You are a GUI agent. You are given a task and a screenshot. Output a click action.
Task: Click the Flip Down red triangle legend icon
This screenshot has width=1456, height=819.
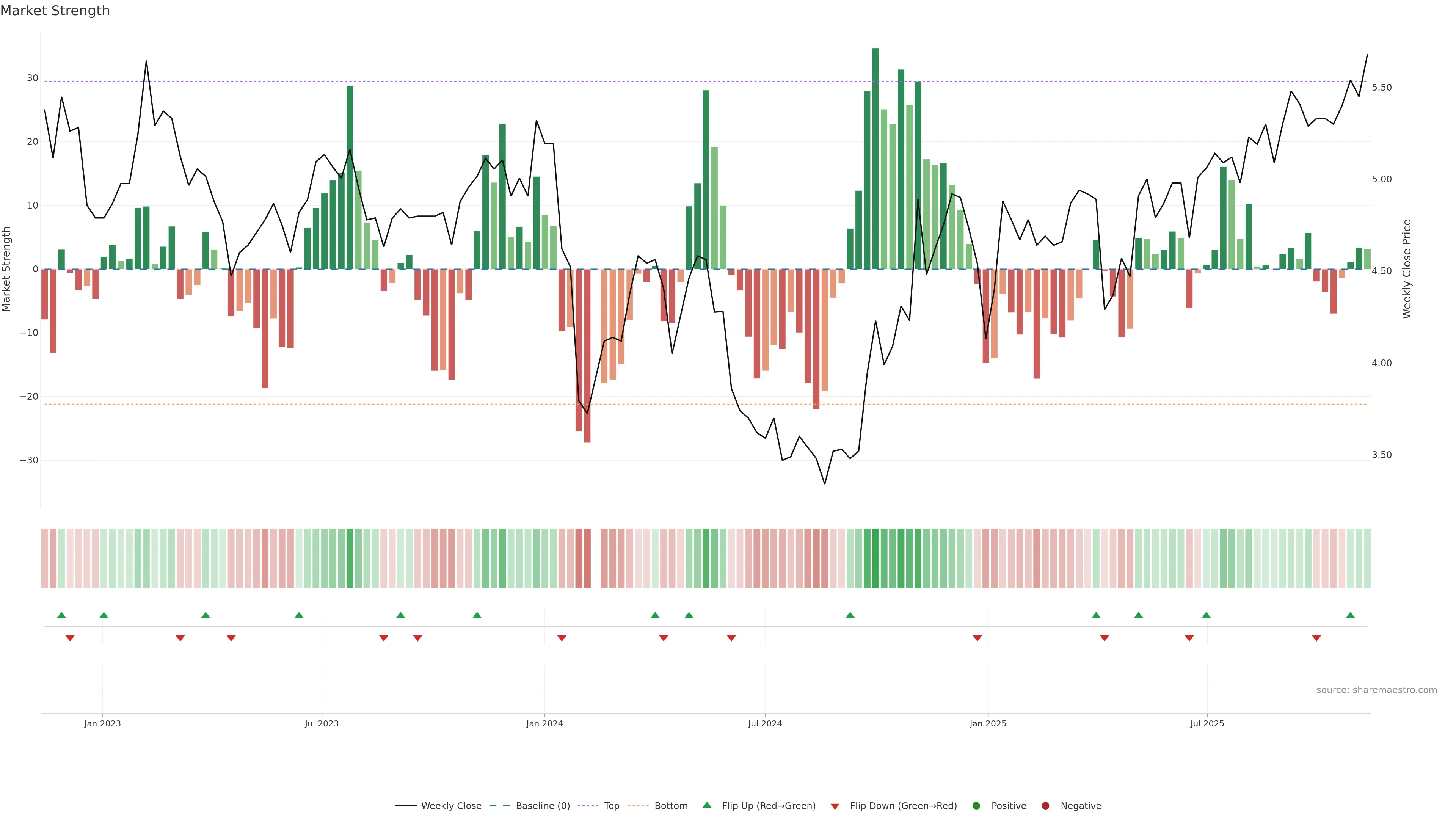(x=835, y=806)
